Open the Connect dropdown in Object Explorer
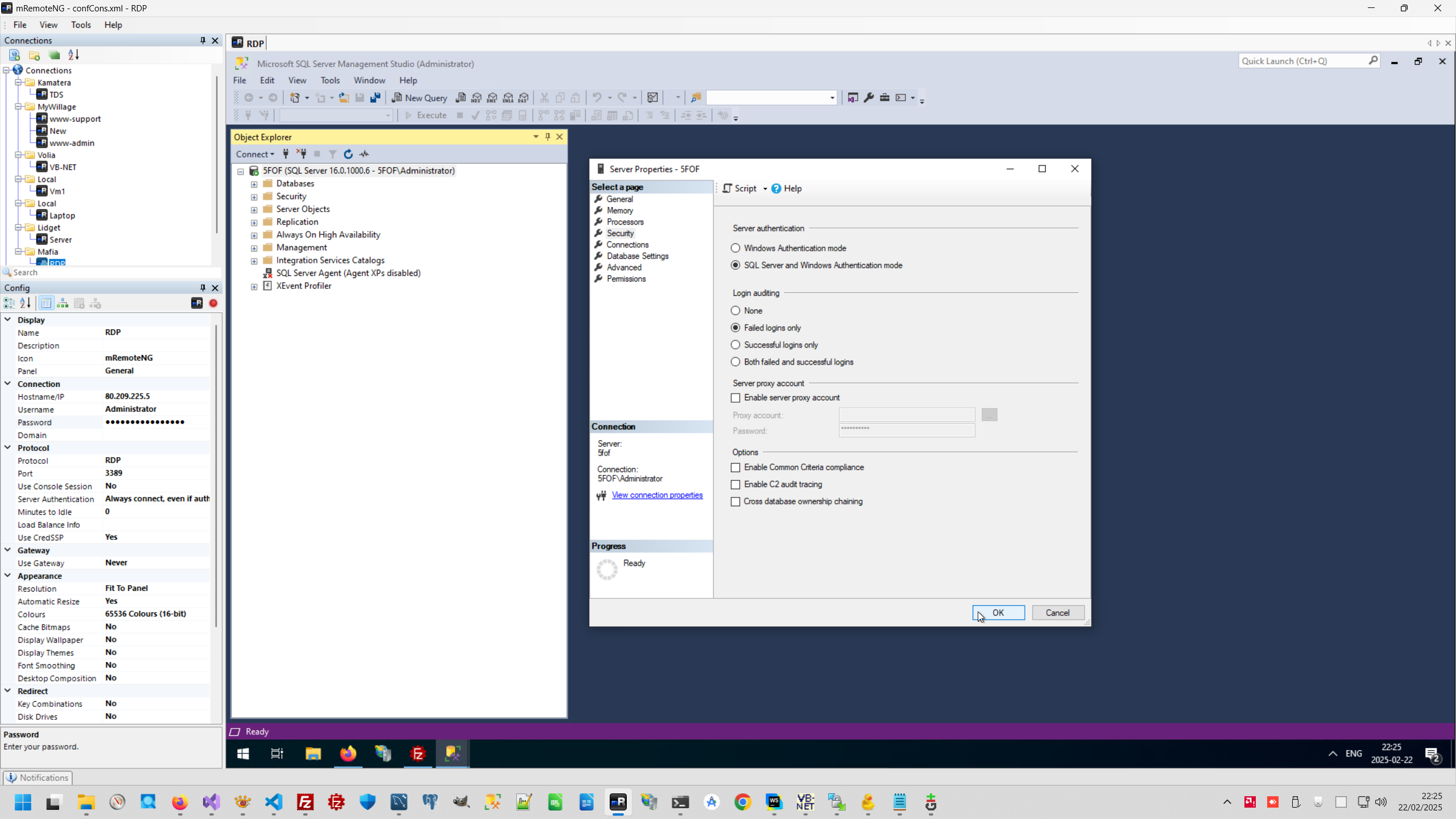Screen dimensions: 1456x819 [x=255, y=154]
